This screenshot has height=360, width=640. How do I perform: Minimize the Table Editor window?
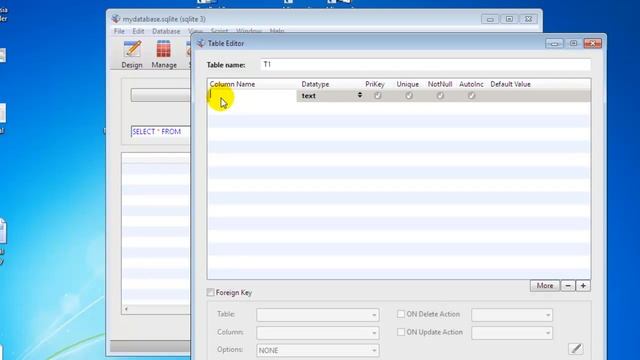[x=554, y=43]
